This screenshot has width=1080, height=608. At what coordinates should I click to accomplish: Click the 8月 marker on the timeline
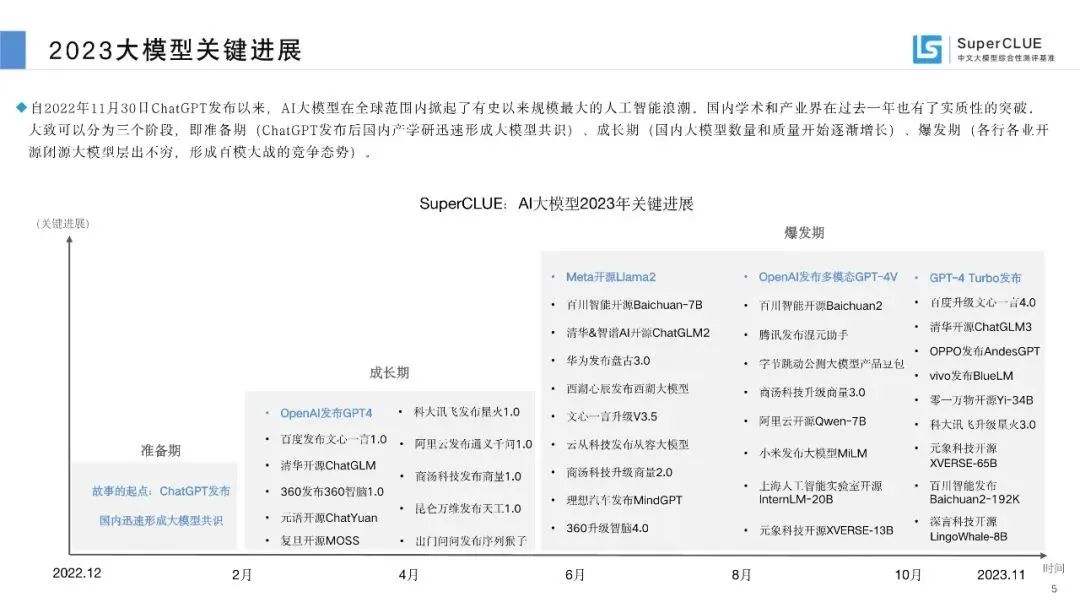point(741,574)
